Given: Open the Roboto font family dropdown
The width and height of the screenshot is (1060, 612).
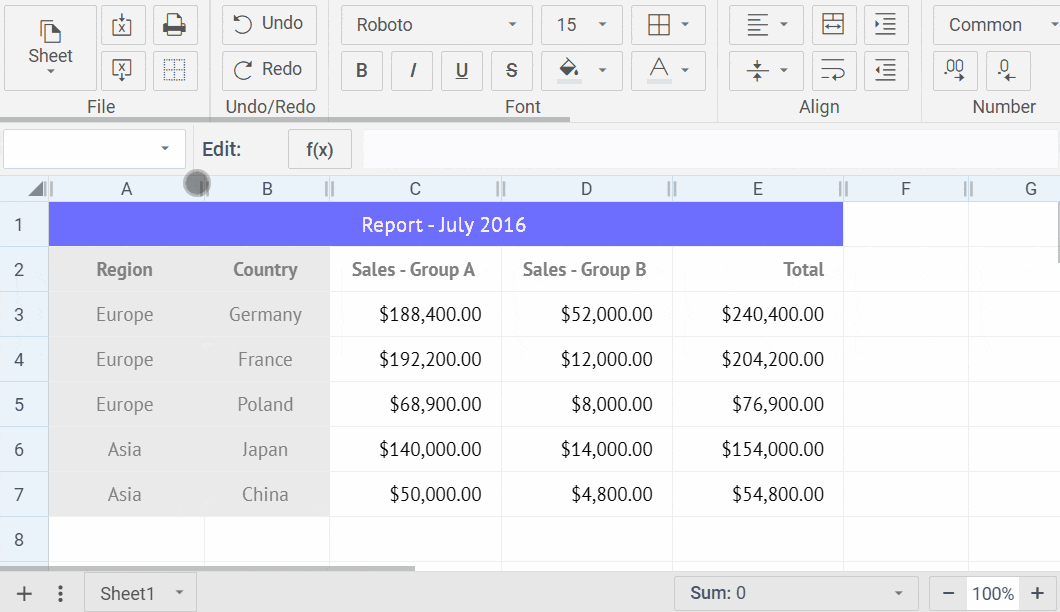Looking at the screenshot, I should pyautogui.click(x=436, y=25).
